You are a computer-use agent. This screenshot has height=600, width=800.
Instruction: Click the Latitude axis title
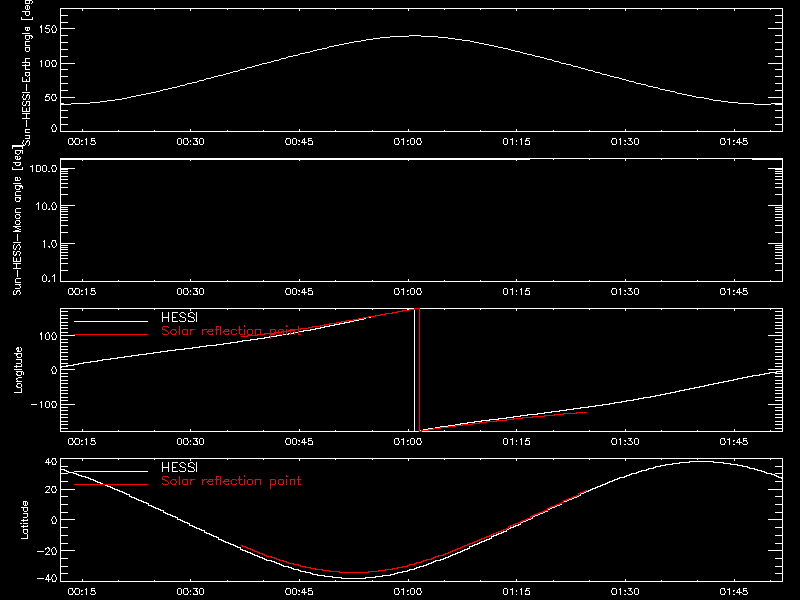tap(24, 520)
